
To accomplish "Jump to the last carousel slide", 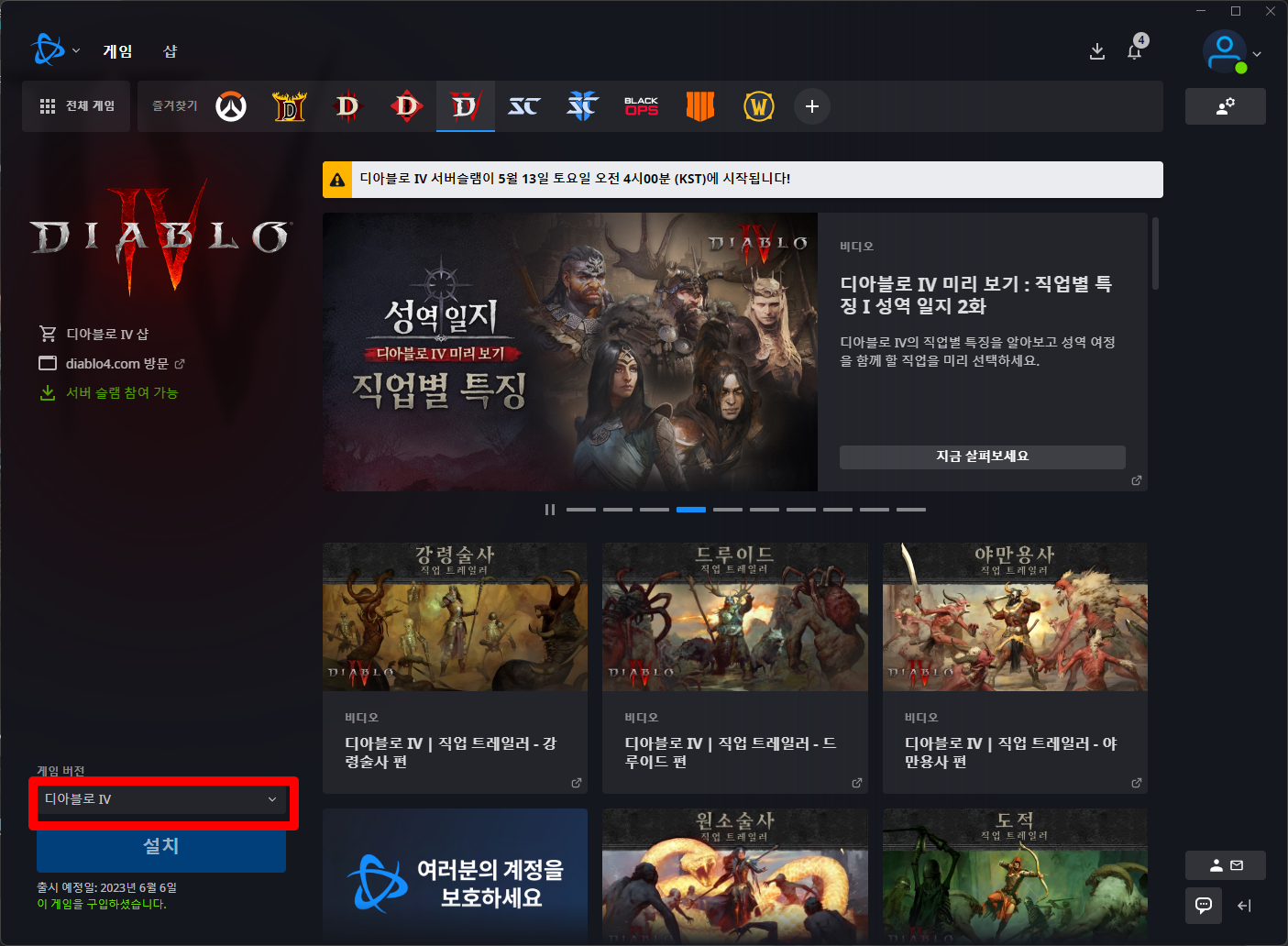I will (911, 510).
